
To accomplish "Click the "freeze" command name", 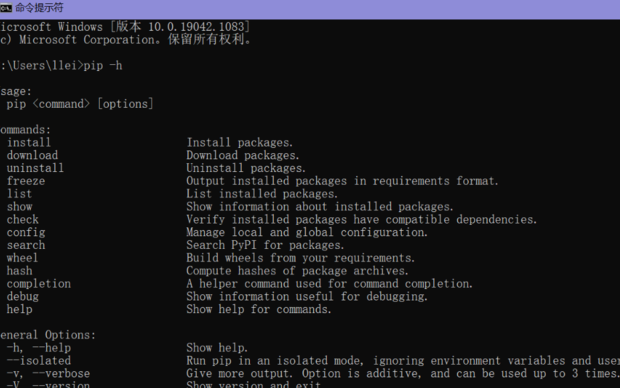I will (26, 181).
